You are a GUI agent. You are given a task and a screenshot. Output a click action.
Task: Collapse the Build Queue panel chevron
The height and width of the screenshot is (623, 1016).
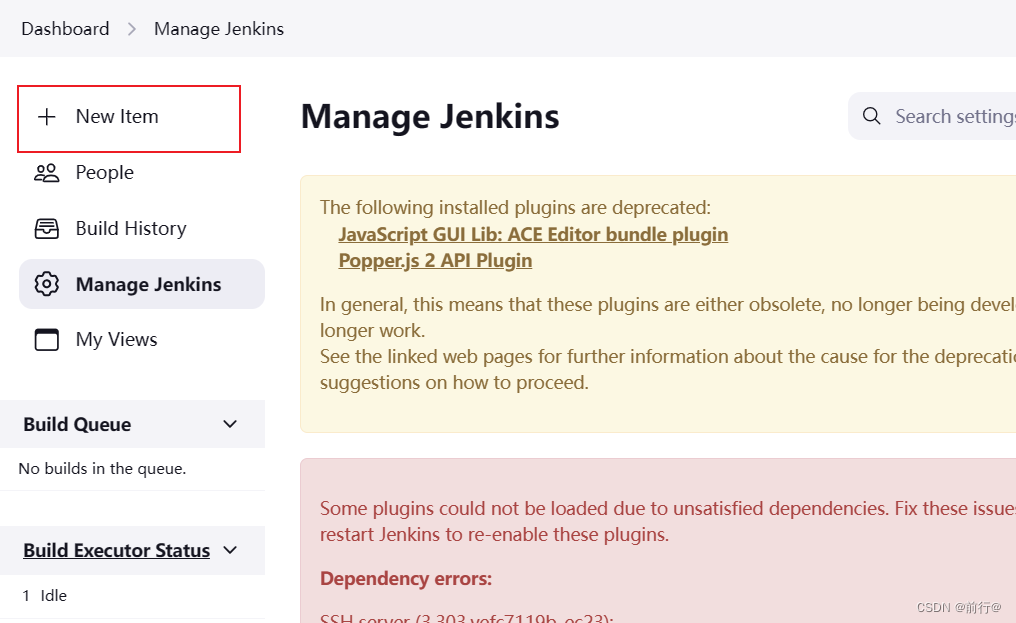pos(230,424)
